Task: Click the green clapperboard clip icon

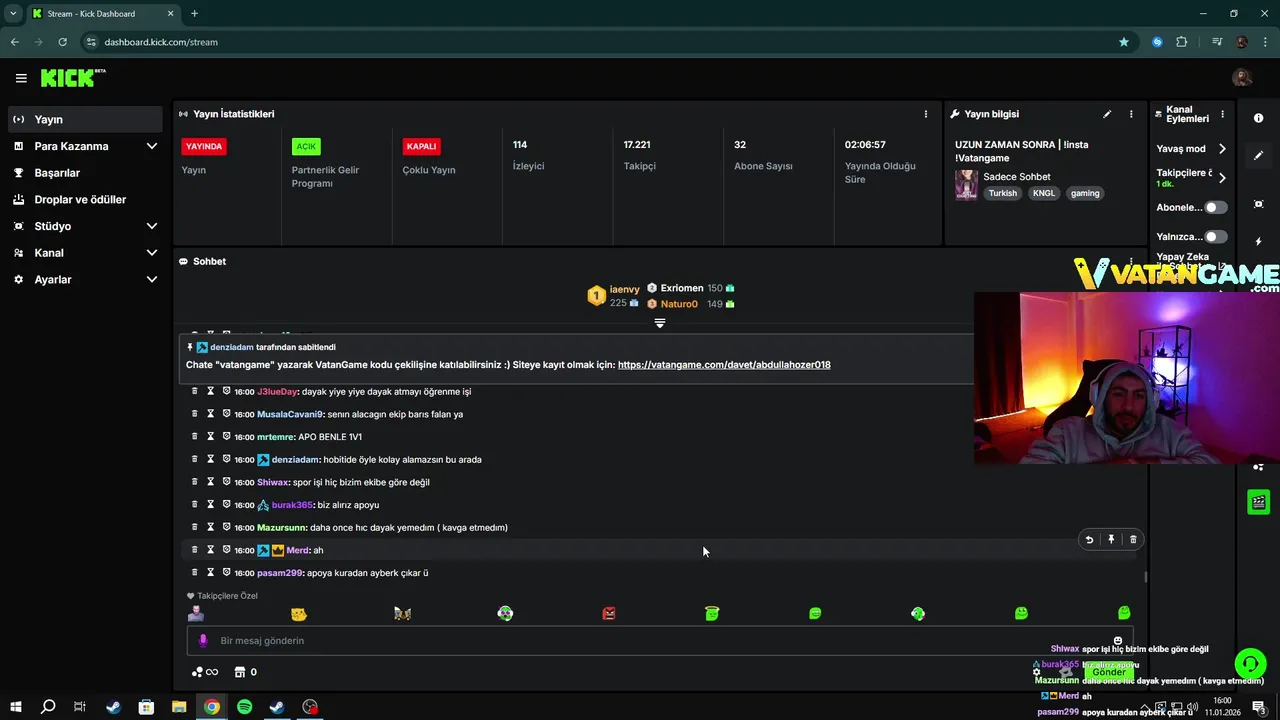Action: coord(1259,502)
